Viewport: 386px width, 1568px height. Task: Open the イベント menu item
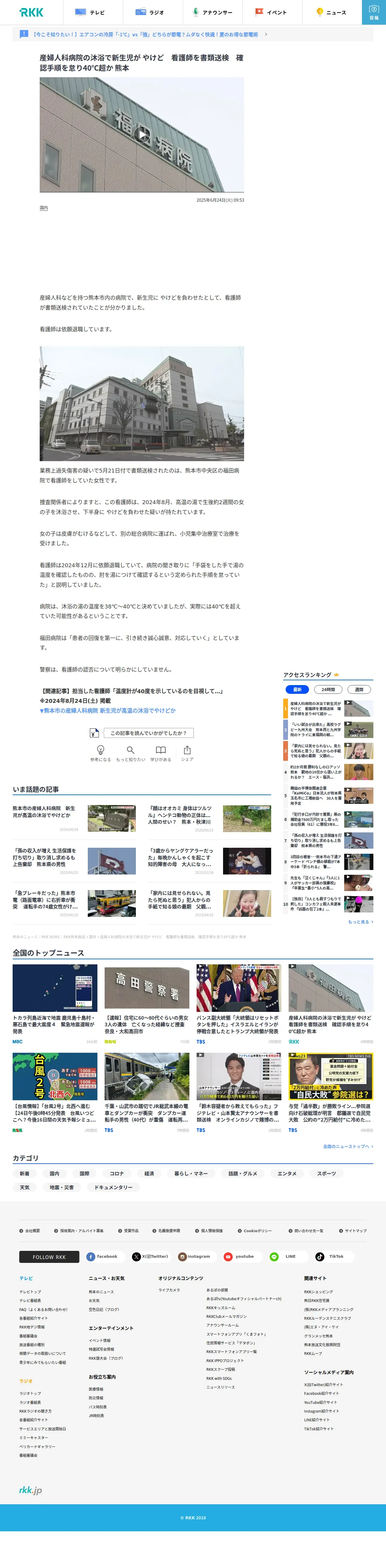coord(271,12)
